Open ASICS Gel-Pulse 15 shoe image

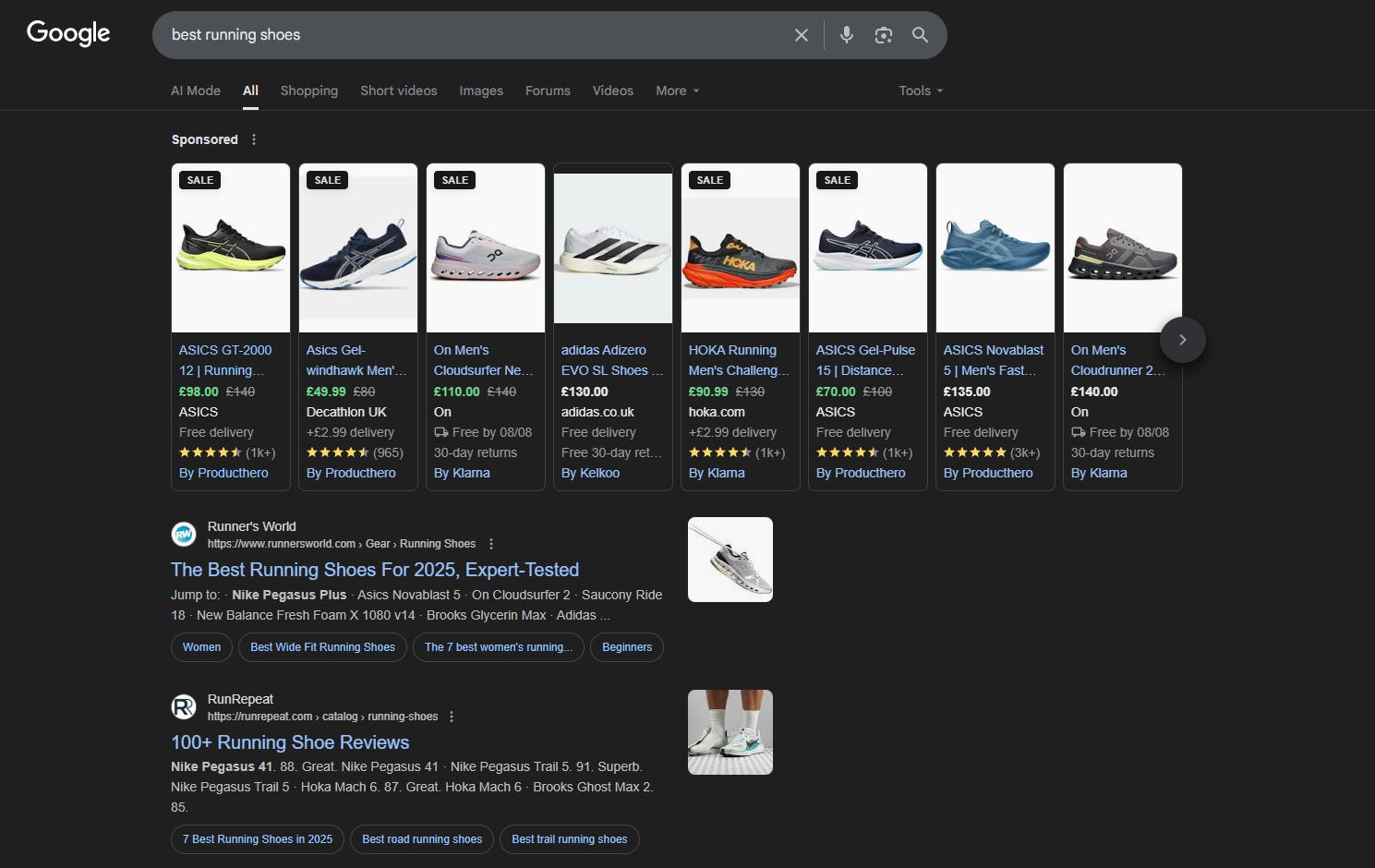point(868,248)
